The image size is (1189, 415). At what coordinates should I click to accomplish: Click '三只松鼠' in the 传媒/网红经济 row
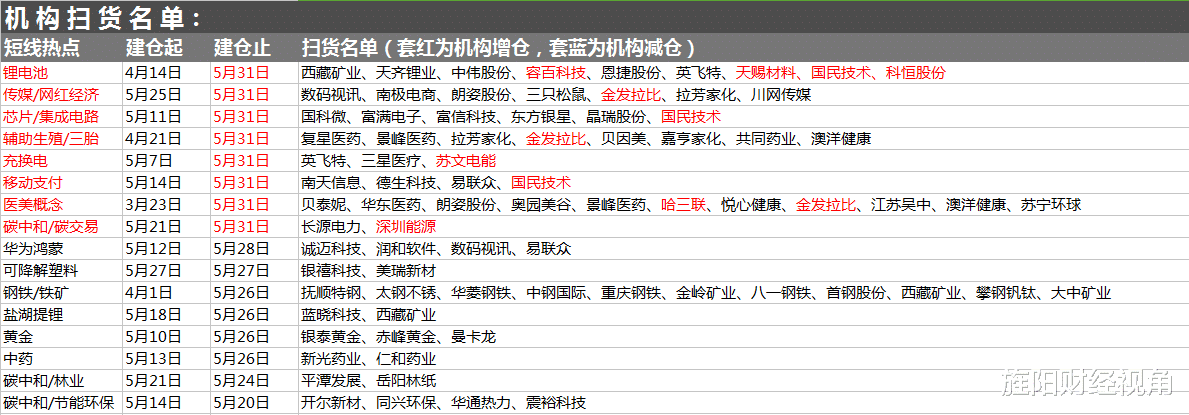tap(556, 96)
